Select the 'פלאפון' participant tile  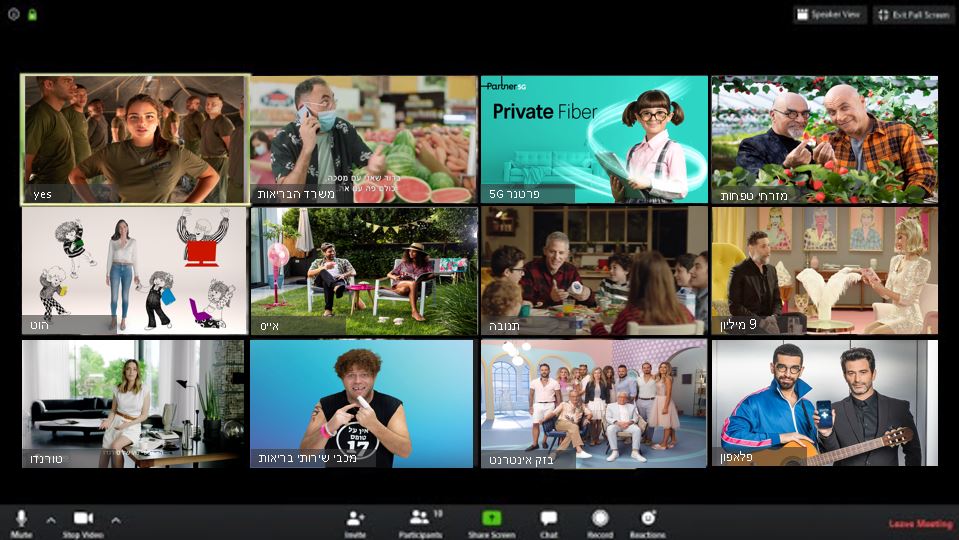pyautogui.click(x=824, y=403)
